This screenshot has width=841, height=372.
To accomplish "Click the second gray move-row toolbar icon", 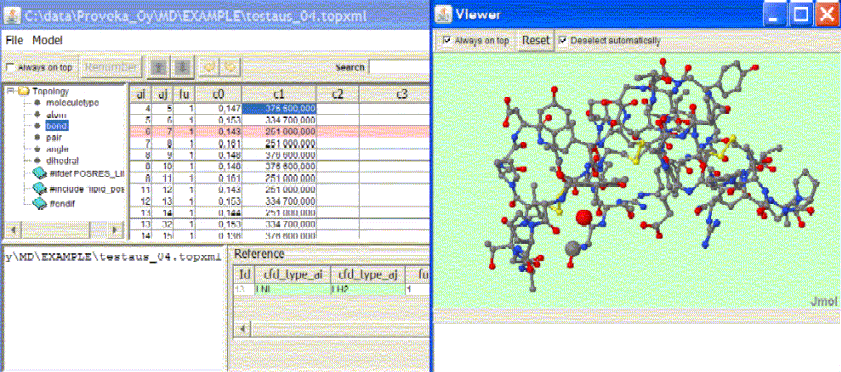I will pos(182,68).
